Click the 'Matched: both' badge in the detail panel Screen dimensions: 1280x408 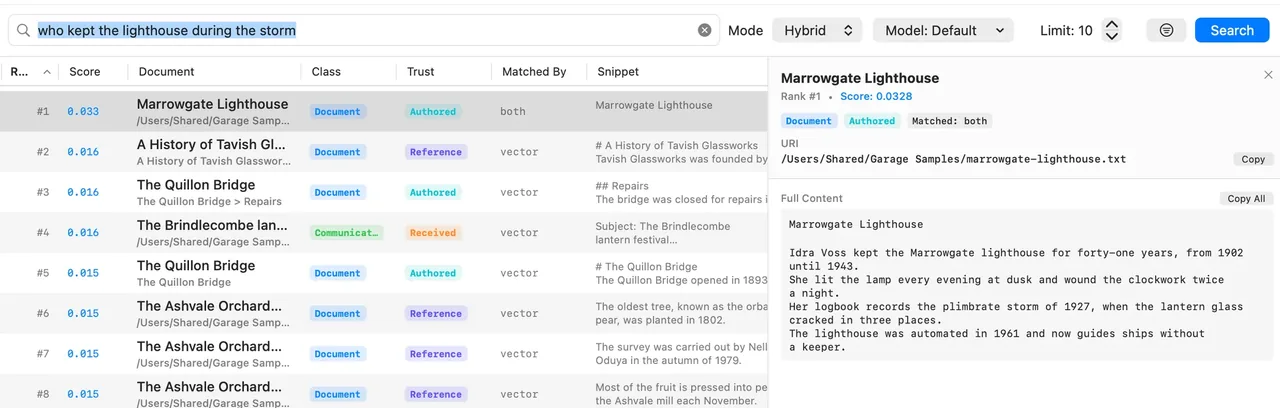(950, 121)
